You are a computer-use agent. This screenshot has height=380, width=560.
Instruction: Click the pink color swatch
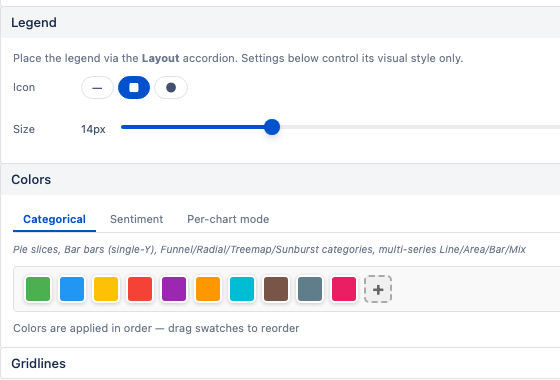[x=344, y=289]
